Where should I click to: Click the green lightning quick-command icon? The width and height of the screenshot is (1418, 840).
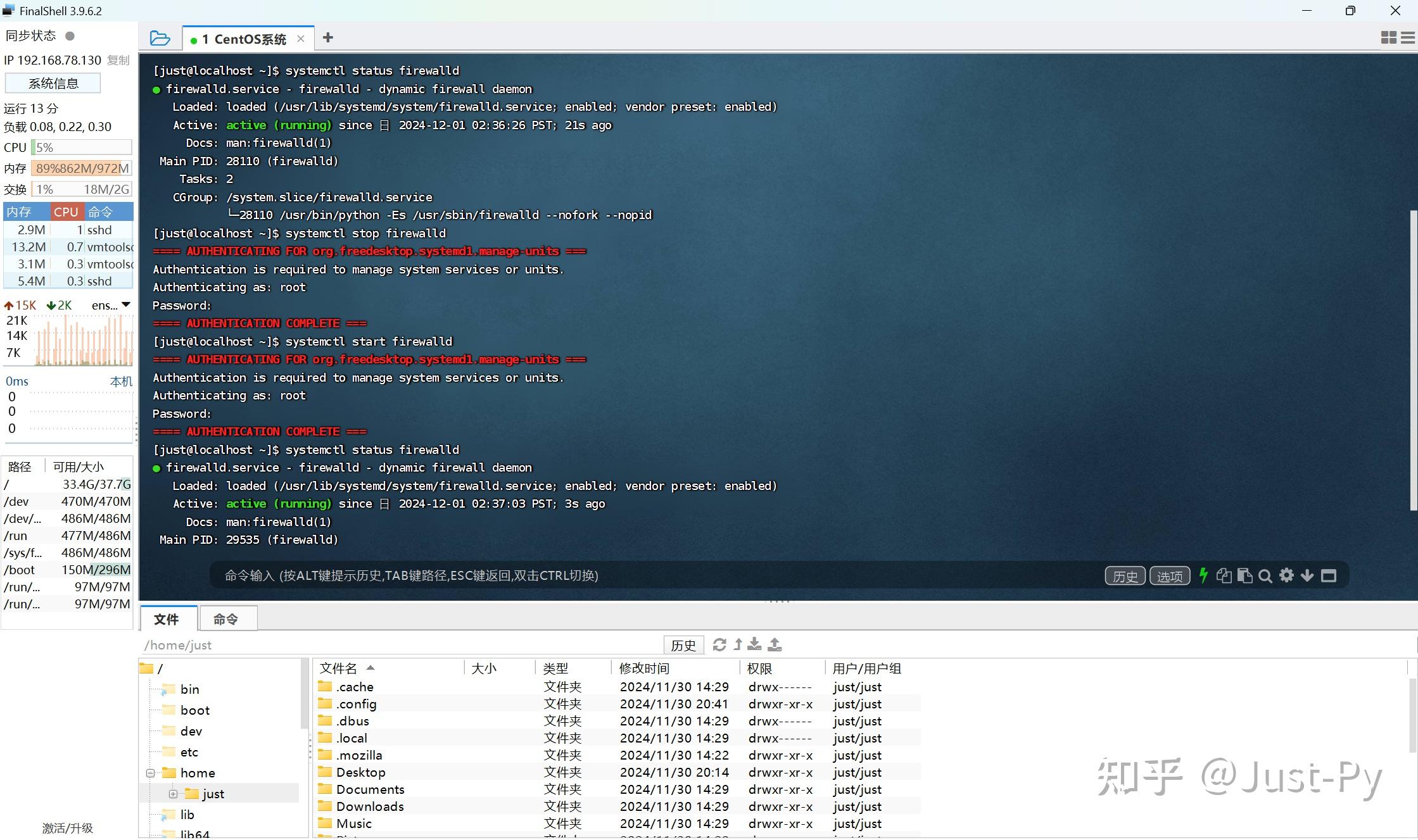(1203, 575)
